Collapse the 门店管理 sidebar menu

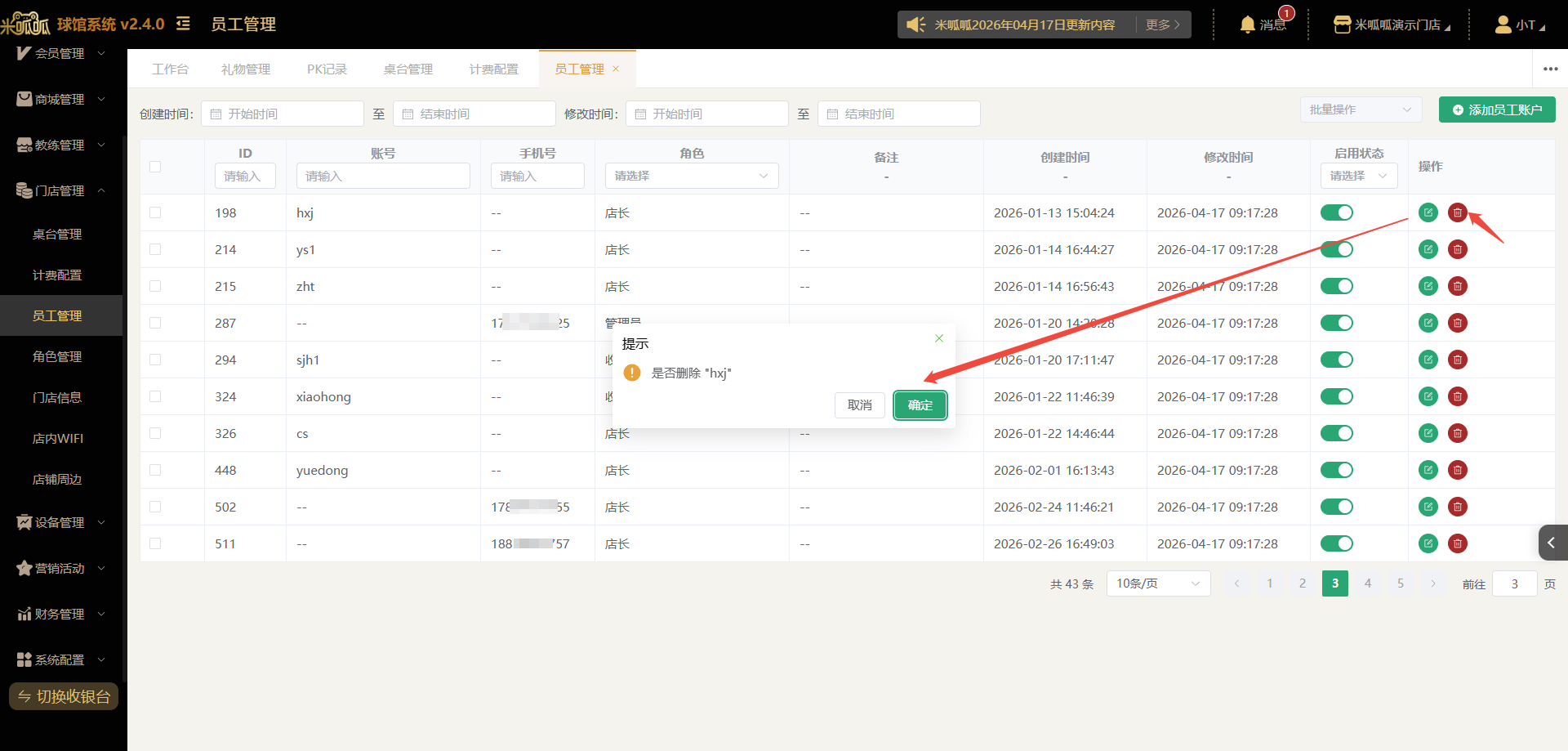click(x=61, y=190)
